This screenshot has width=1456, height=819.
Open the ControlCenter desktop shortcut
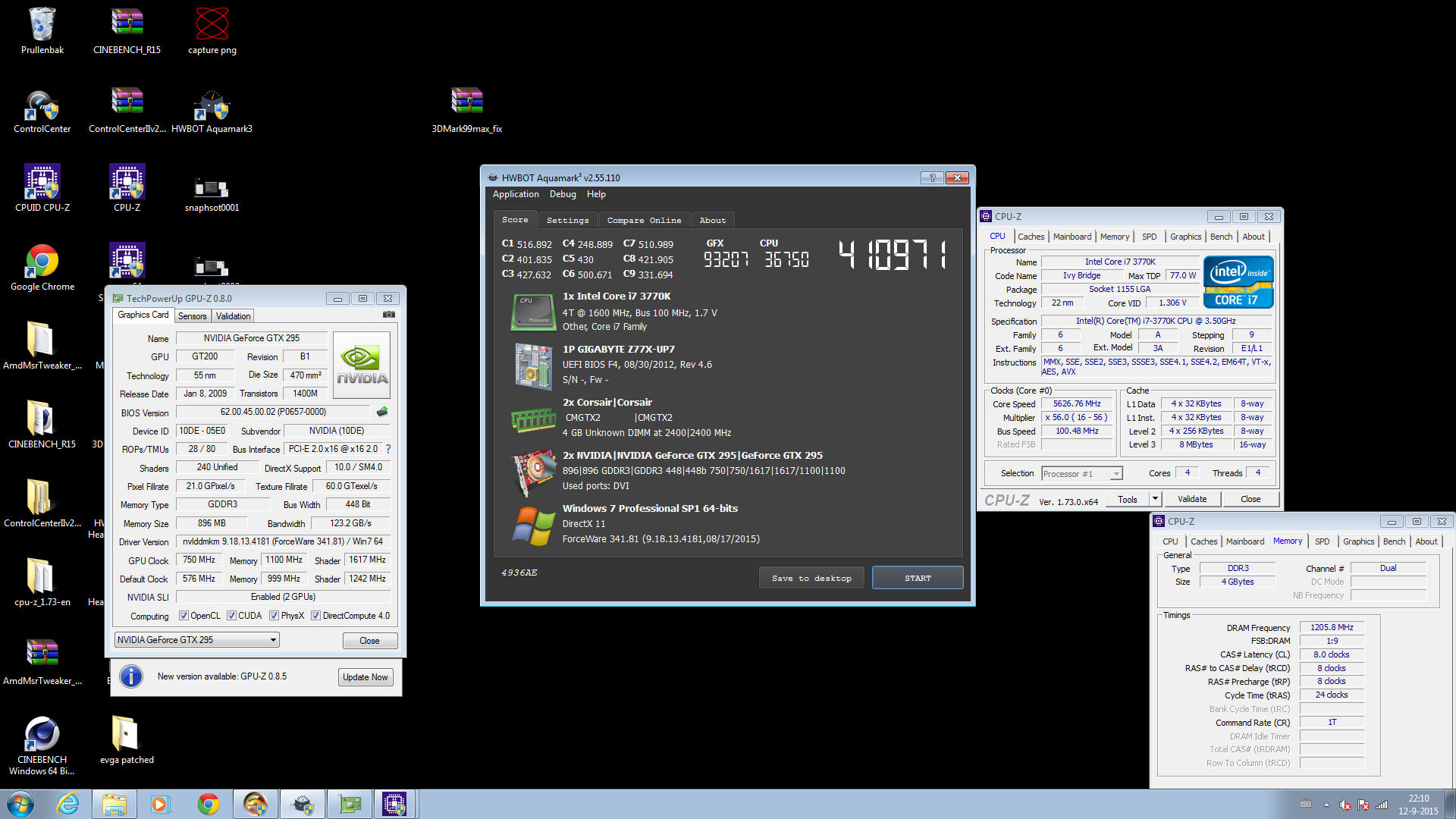[42, 110]
